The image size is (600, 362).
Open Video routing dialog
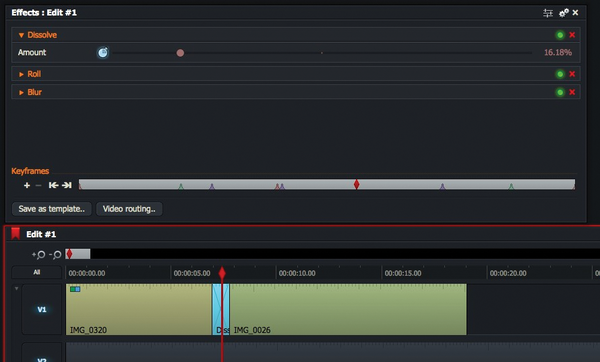point(129,209)
